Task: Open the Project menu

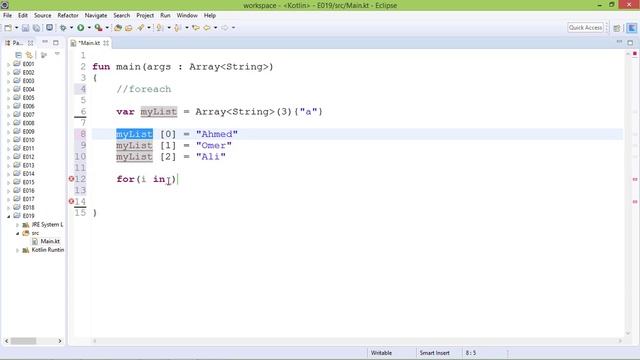Action: tap(145, 15)
